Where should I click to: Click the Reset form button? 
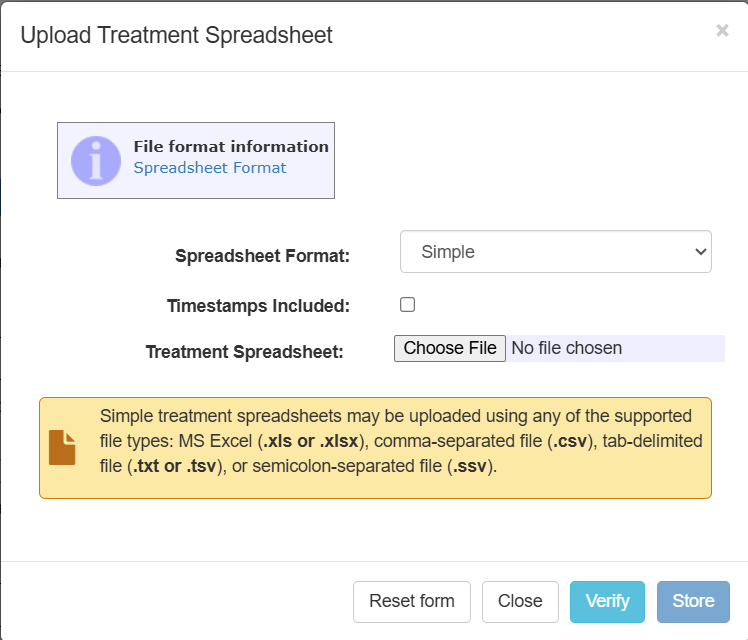click(x=411, y=601)
